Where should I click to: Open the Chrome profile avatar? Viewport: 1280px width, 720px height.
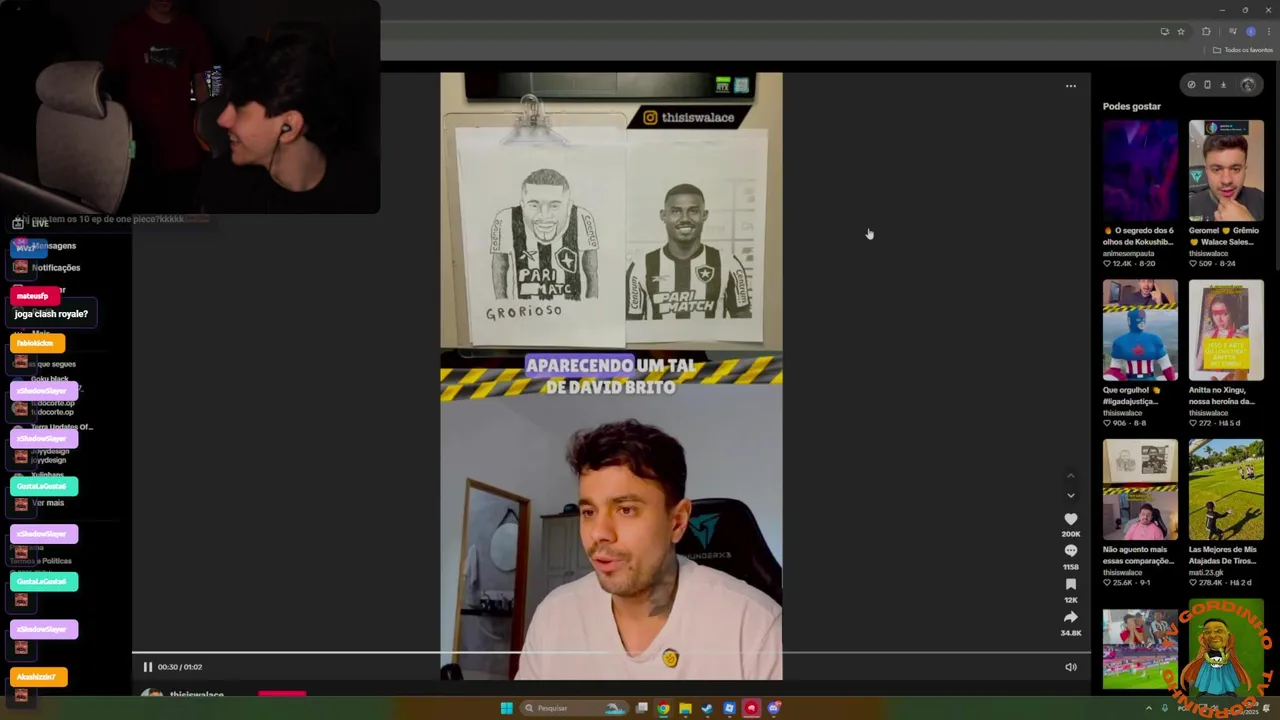click(1250, 32)
